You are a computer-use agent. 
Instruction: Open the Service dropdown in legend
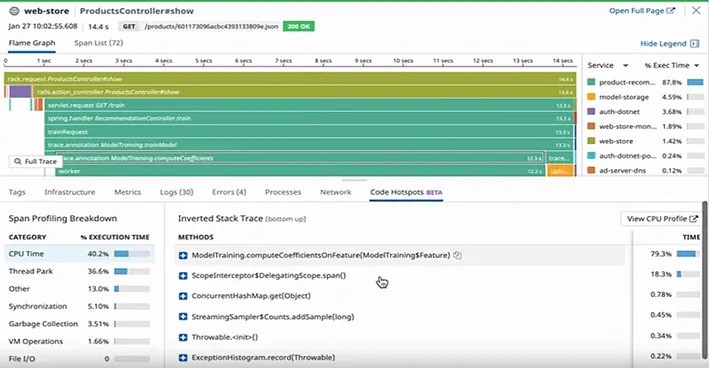[608, 66]
